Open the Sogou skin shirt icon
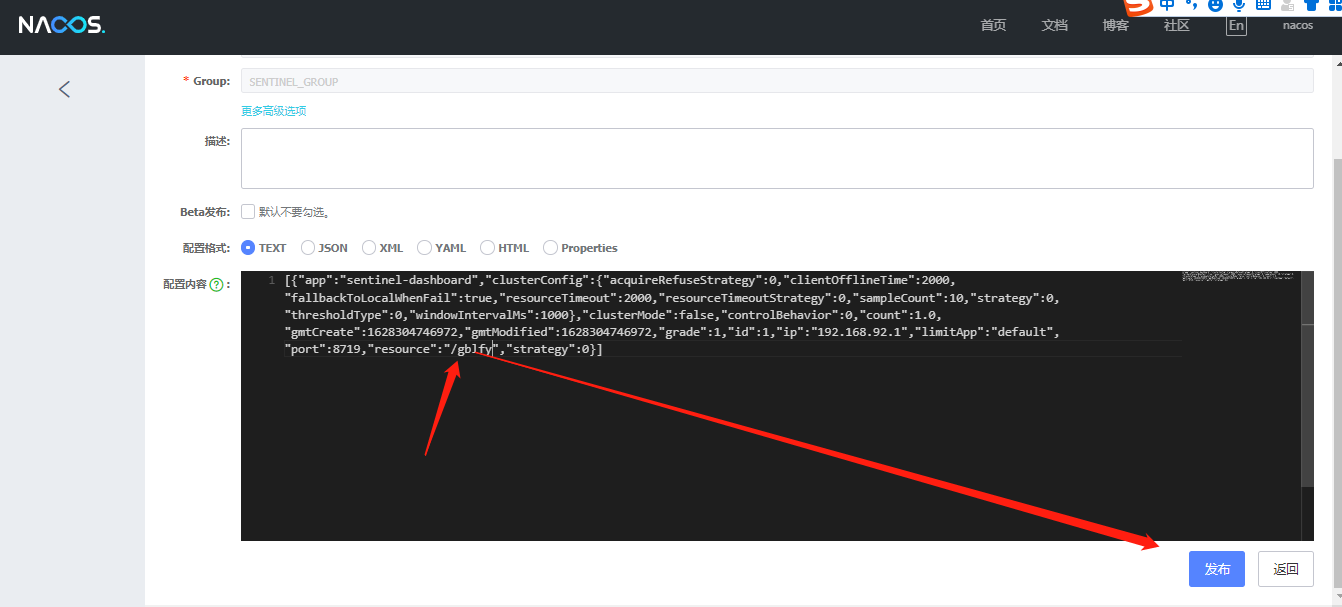The height and width of the screenshot is (607, 1342). tap(1311, 5)
